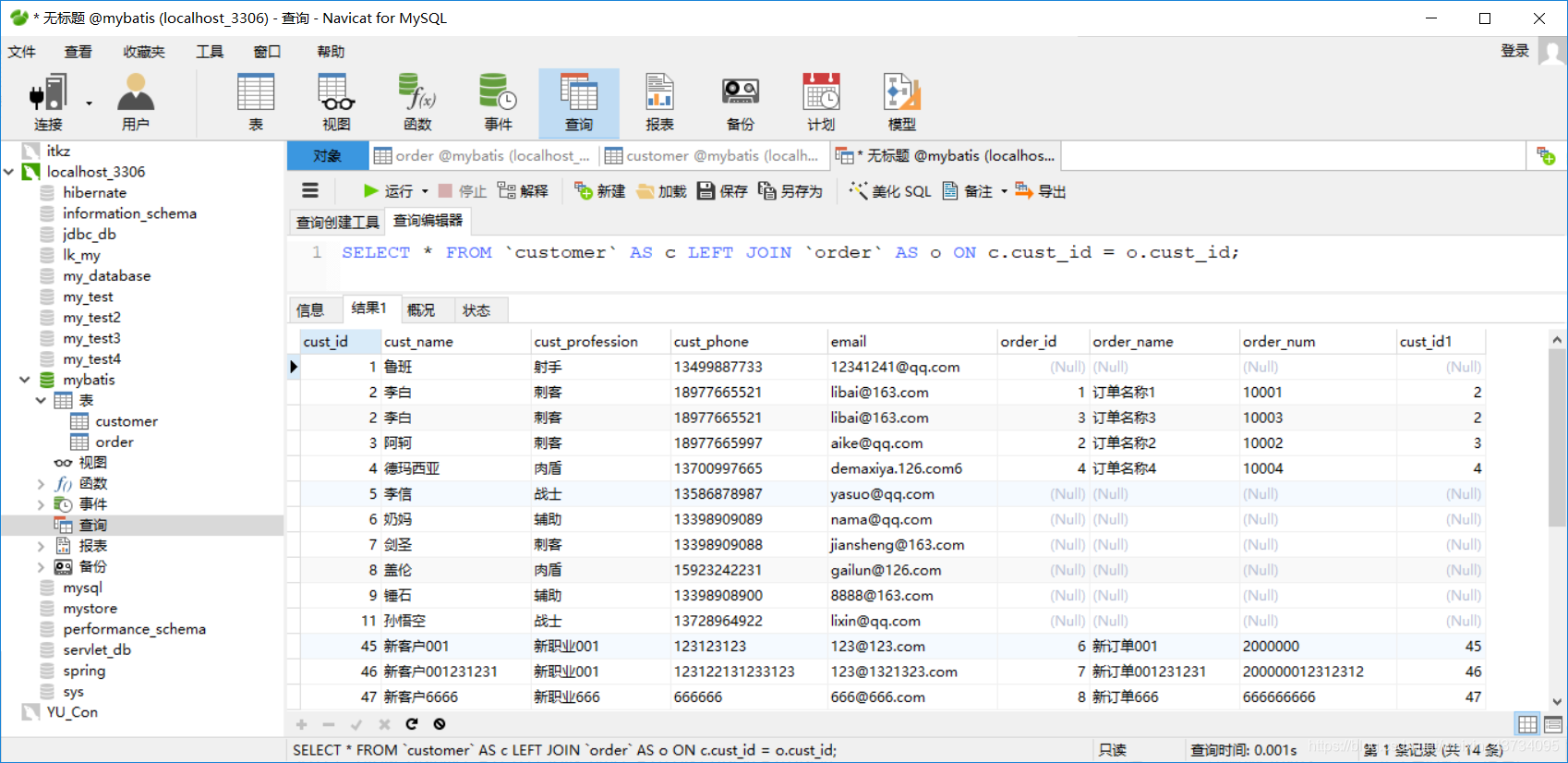
Task: Open the Event (事件) objects
Action: [x=498, y=102]
